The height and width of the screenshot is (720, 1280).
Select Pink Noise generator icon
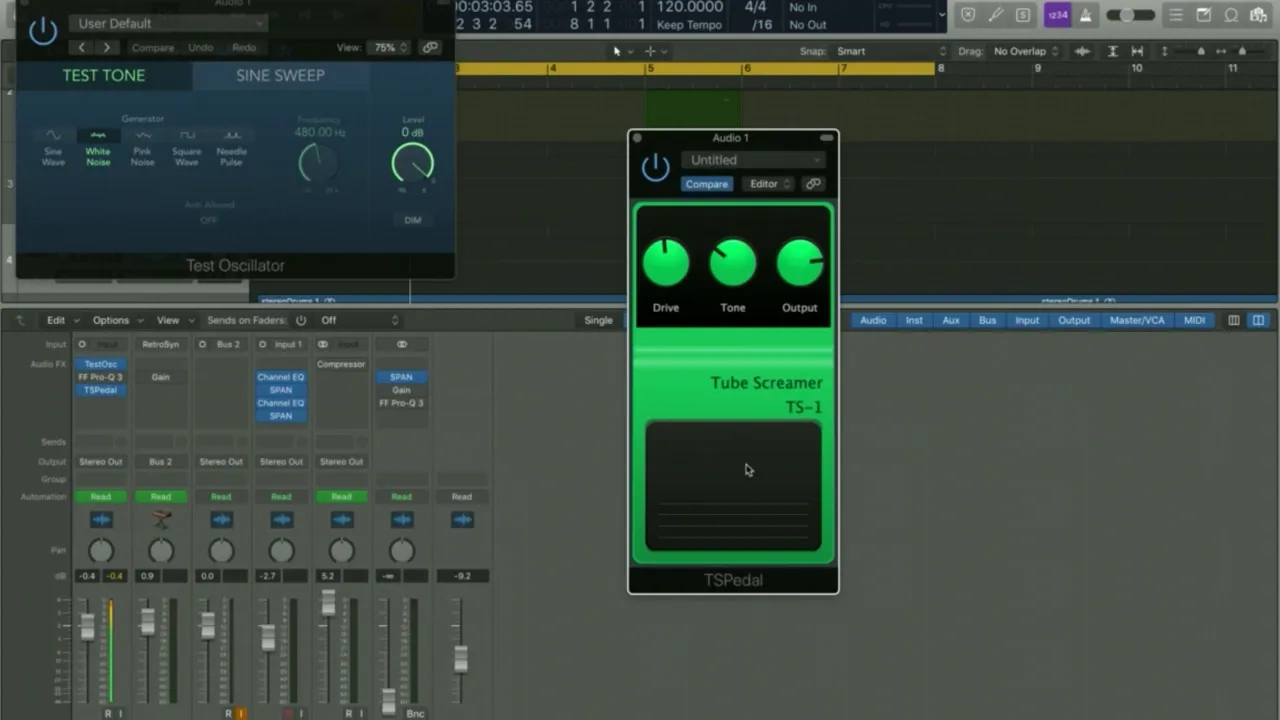tap(143, 135)
